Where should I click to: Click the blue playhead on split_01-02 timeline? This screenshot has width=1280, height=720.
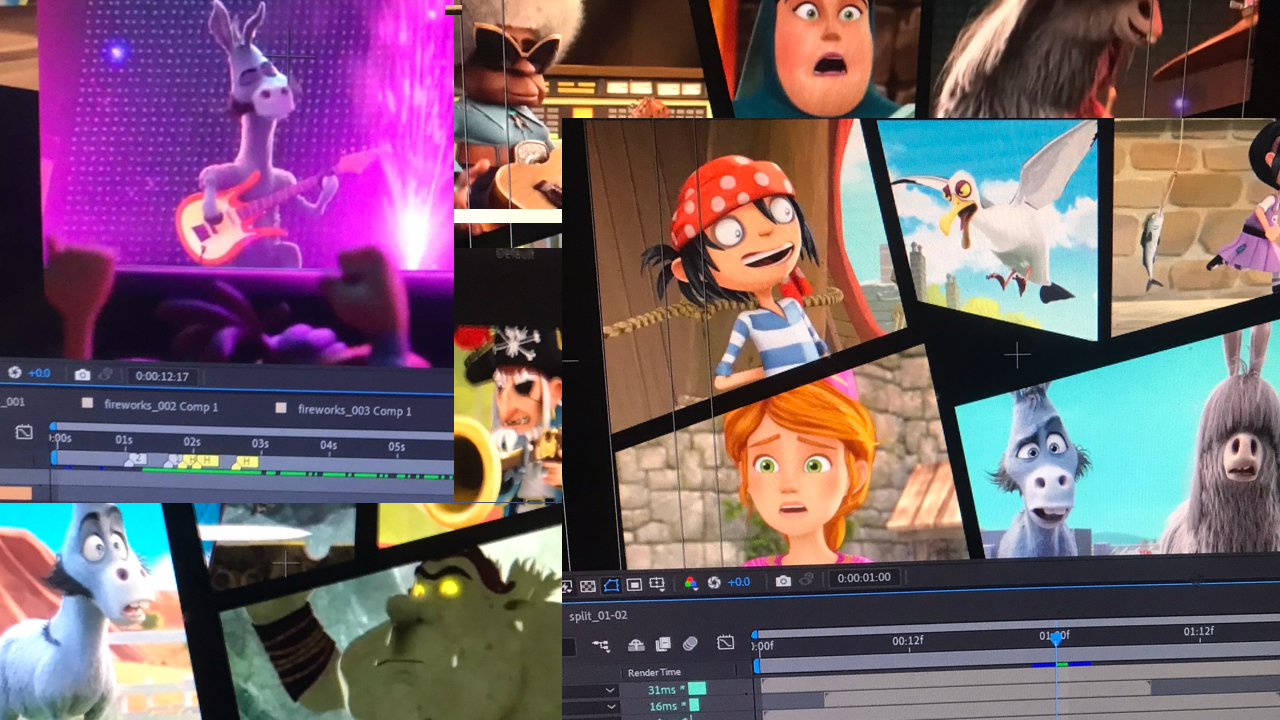[x=1056, y=638]
